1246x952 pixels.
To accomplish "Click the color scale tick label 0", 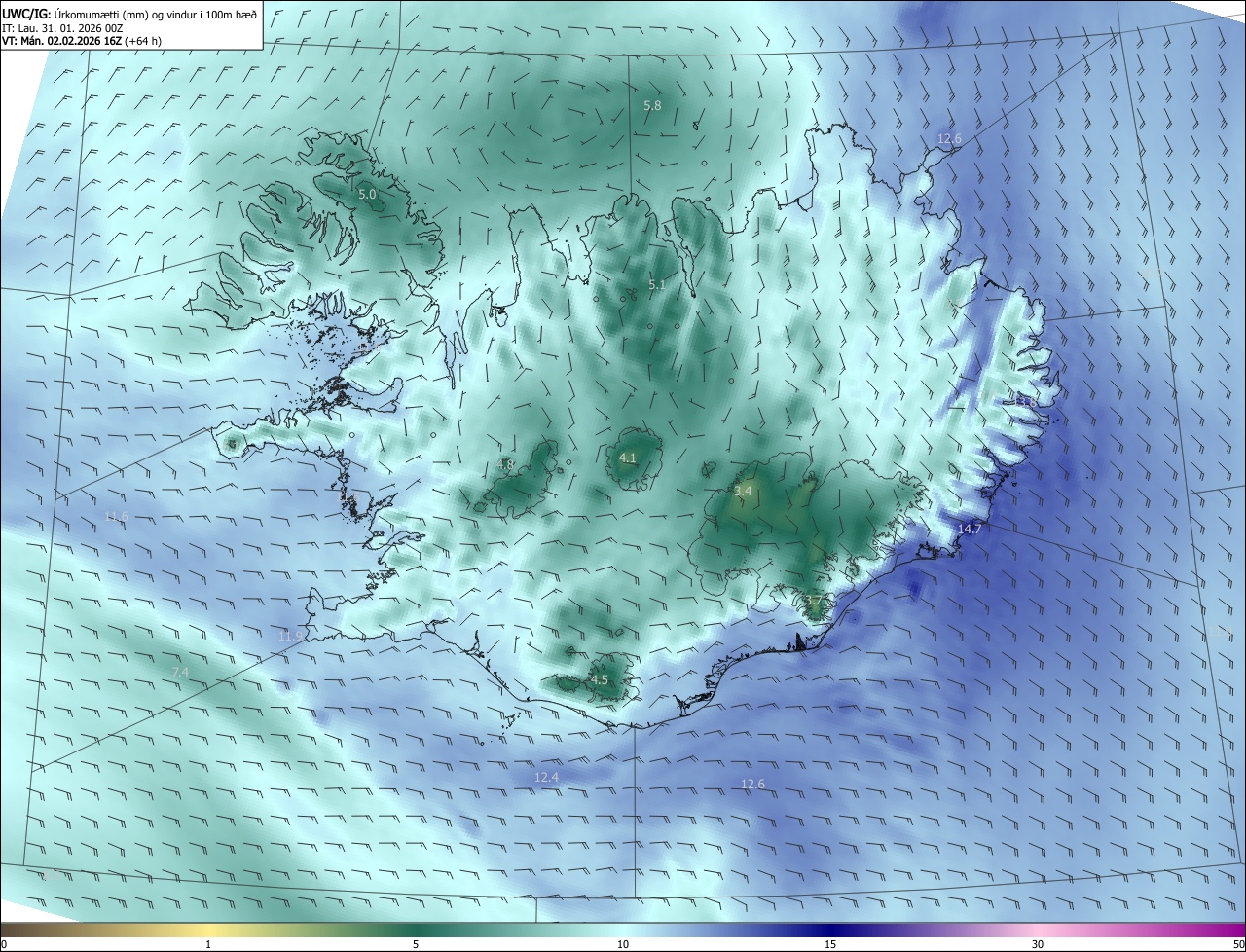I will tap(4, 944).
